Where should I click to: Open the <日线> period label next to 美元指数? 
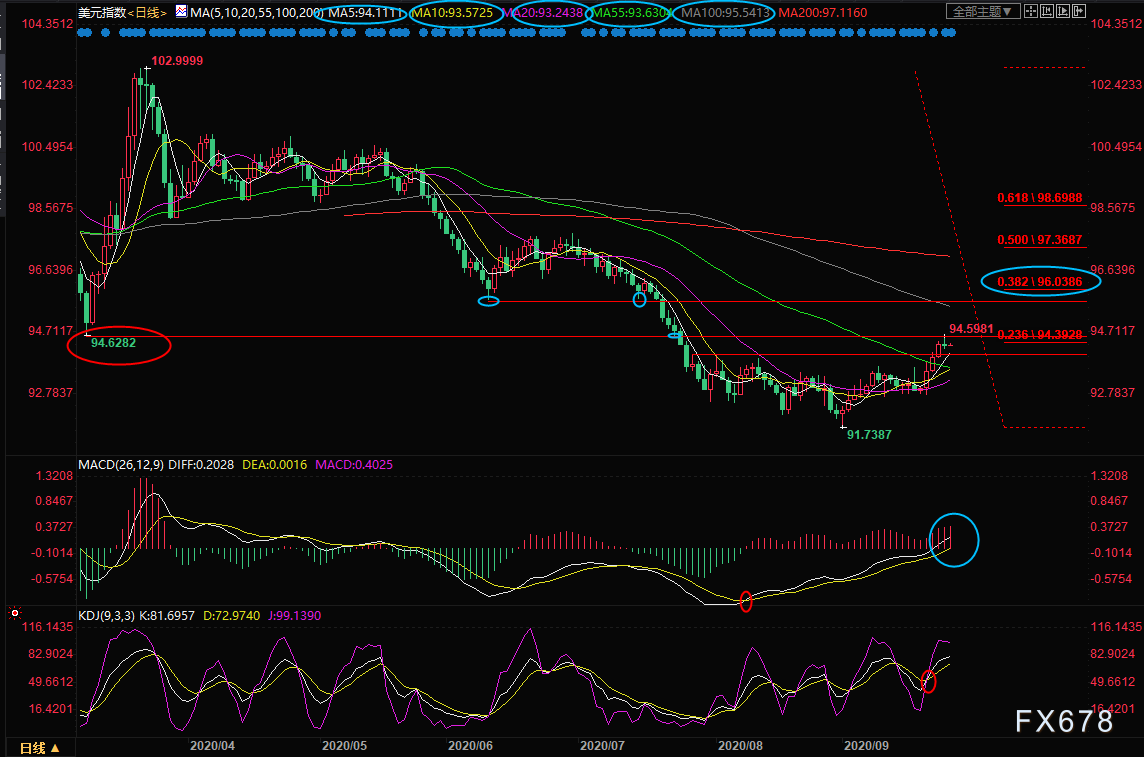(148, 12)
